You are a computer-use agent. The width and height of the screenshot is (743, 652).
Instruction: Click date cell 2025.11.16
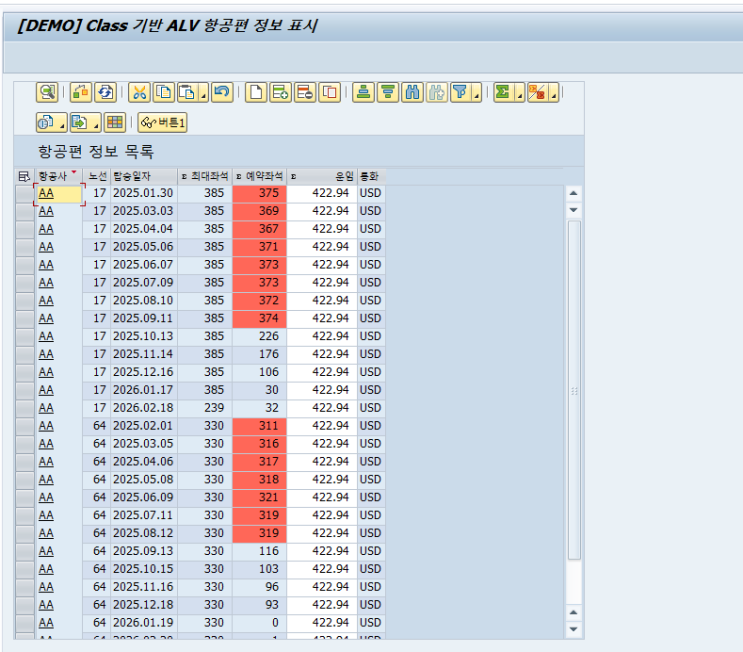(145, 587)
